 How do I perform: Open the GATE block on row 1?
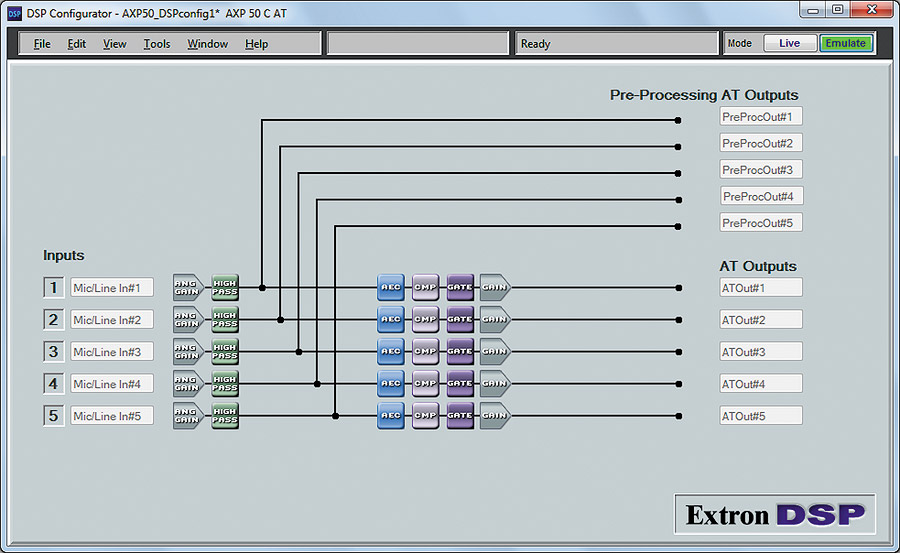(460, 288)
